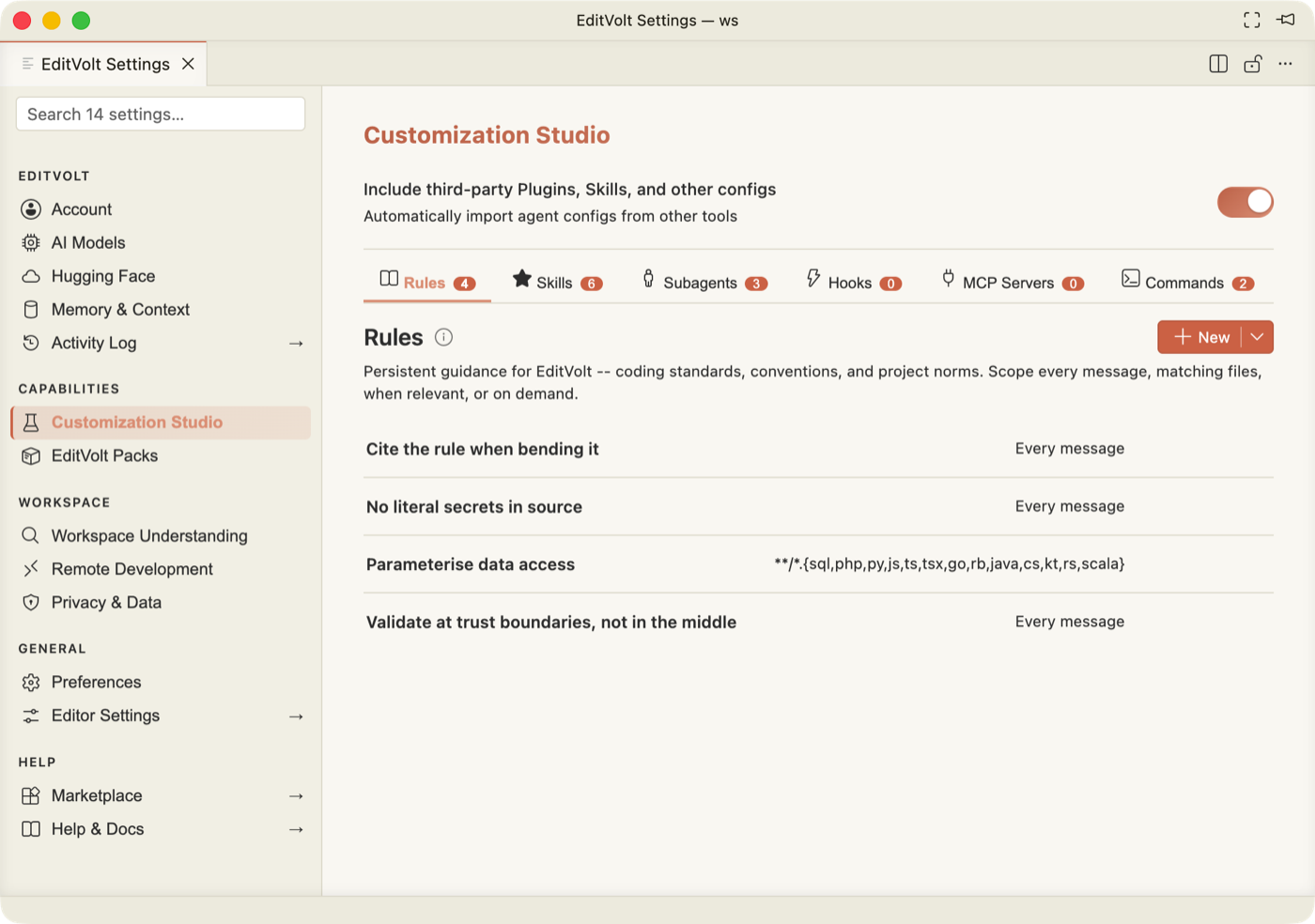This screenshot has height=924, width=1315.
Task: Click the Help & Docs arrow indicator
Action: pos(296,830)
